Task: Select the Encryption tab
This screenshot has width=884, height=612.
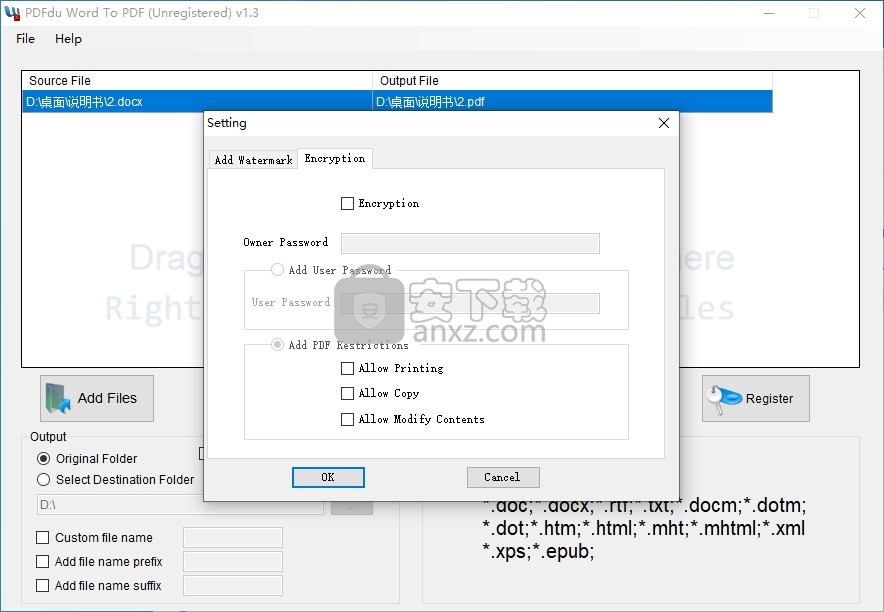Action: click(x=334, y=158)
